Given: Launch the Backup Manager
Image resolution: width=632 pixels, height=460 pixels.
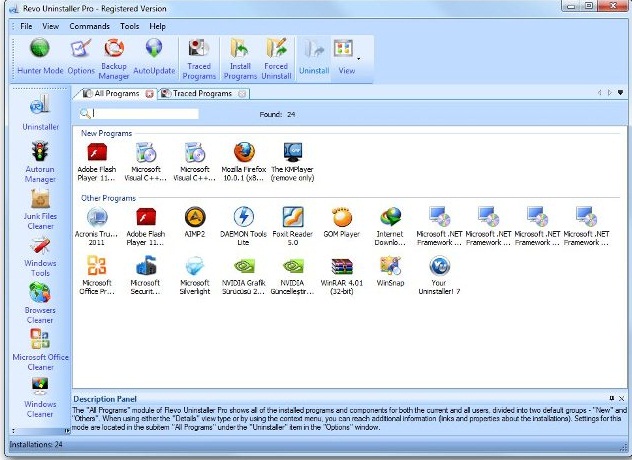Looking at the screenshot, I should click(114, 58).
